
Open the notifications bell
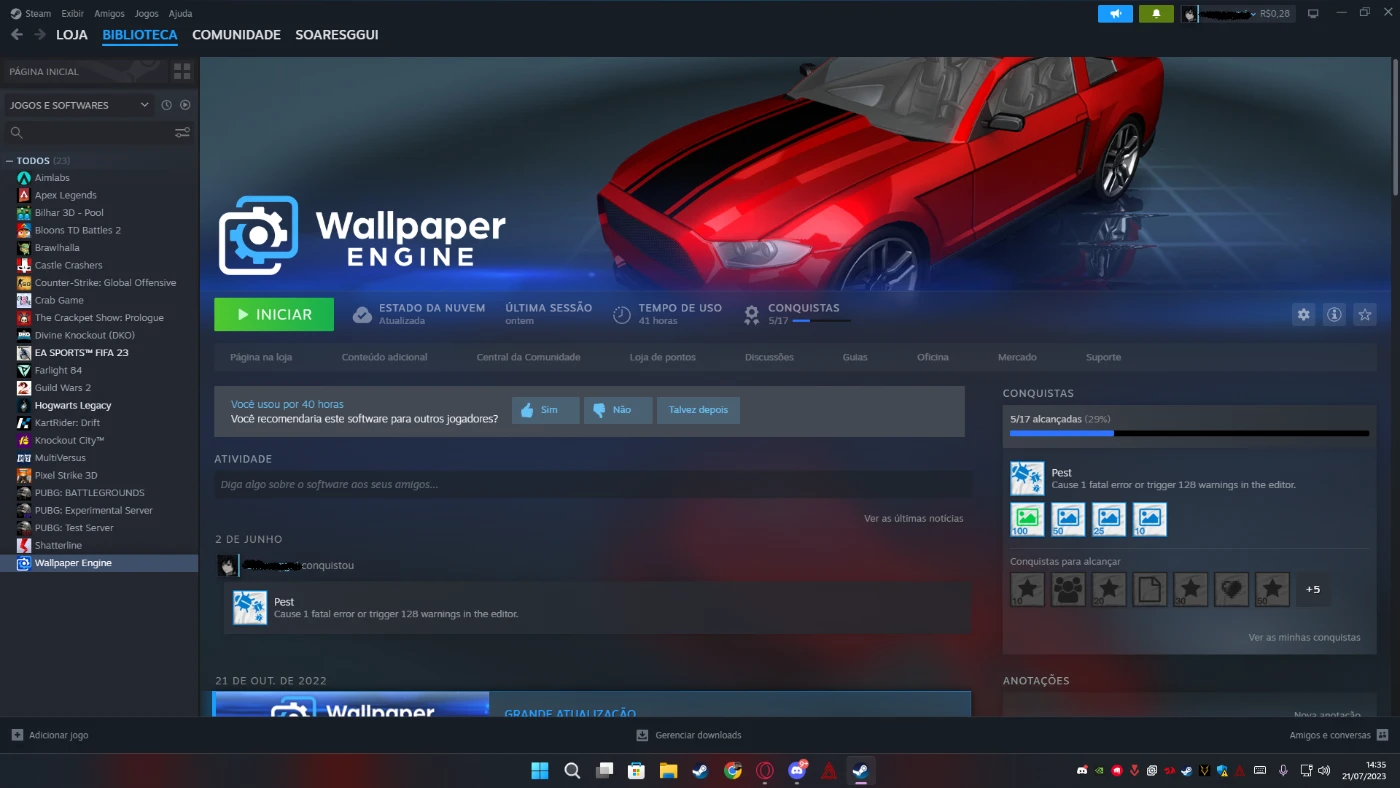point(1156,14)
